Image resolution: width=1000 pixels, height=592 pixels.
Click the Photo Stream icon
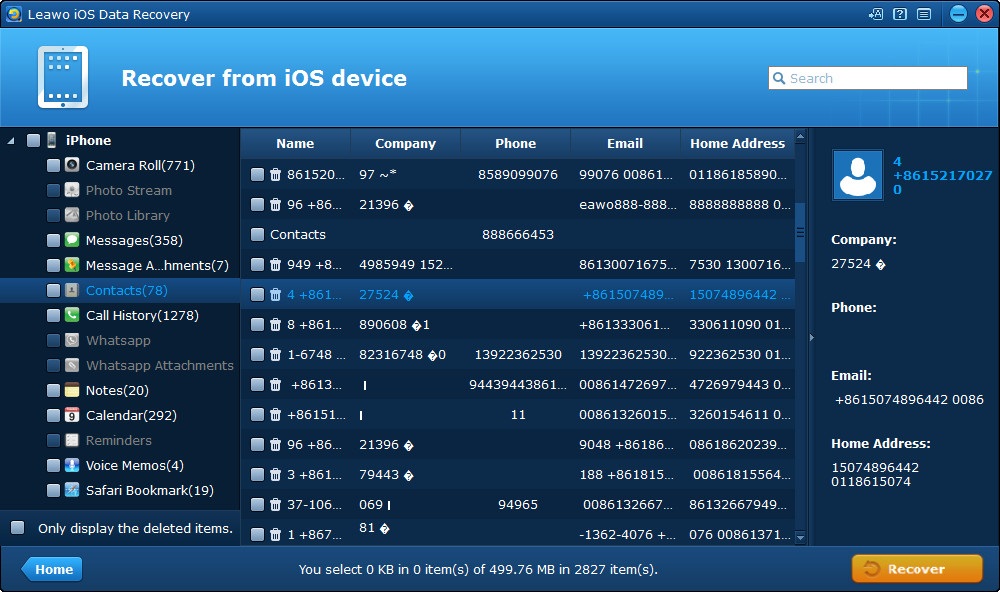coord(72,190)
